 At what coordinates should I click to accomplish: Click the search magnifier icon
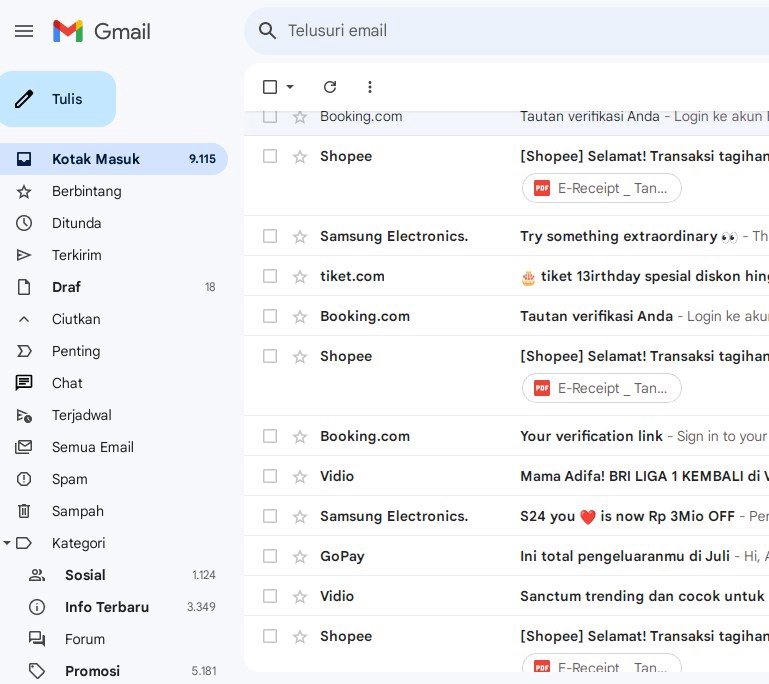click(267, 30)
